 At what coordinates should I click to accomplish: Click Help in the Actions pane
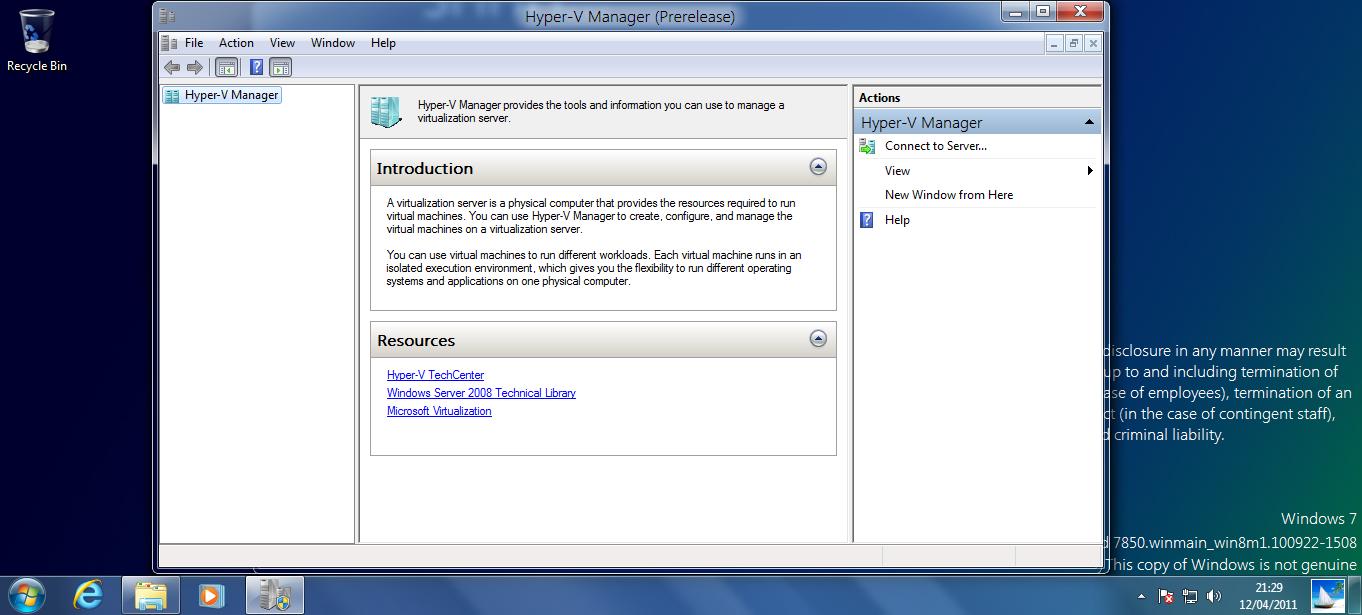tap(897, 220)
